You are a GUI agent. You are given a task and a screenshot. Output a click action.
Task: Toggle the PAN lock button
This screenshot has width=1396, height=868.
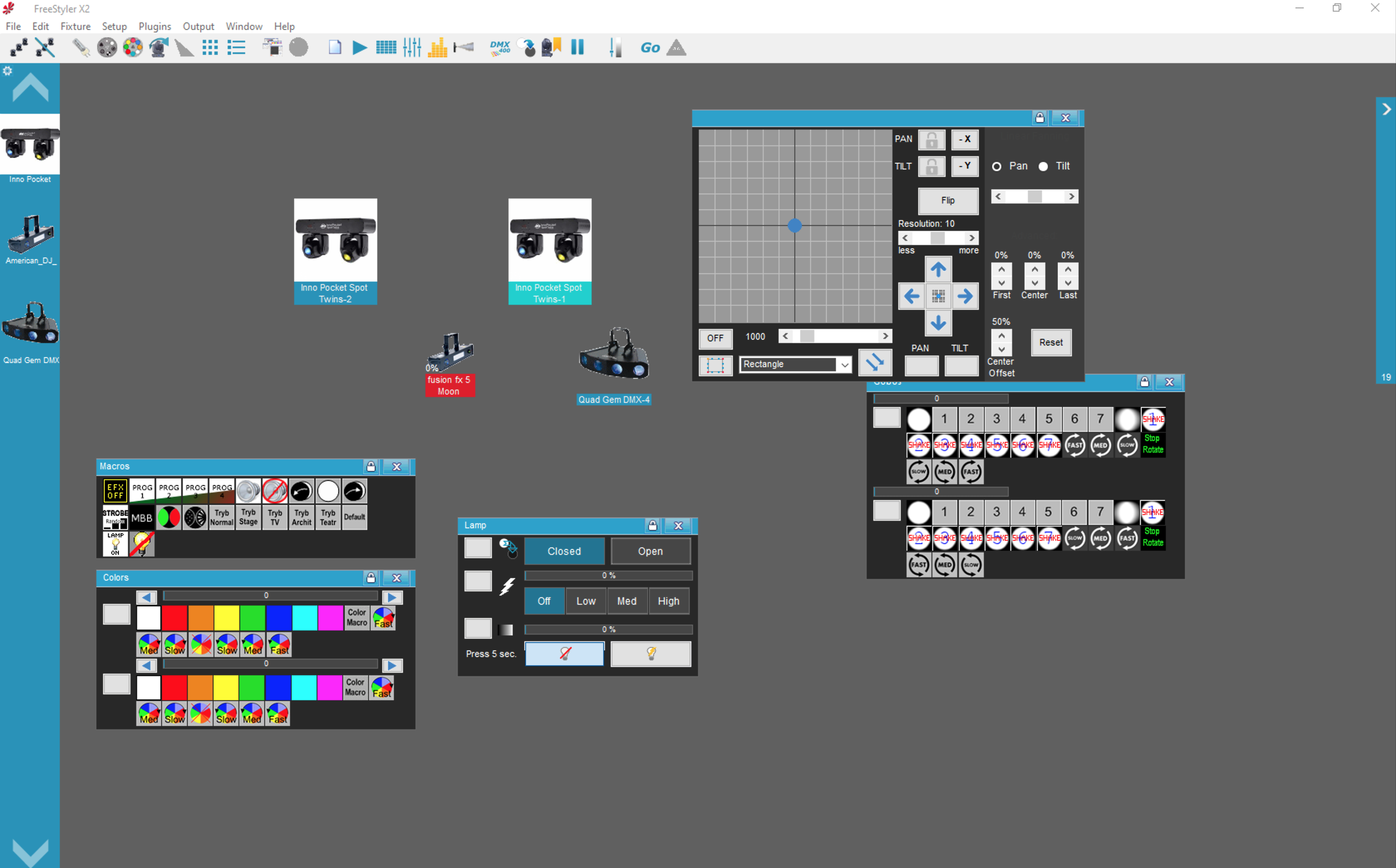tap(931, 140)
